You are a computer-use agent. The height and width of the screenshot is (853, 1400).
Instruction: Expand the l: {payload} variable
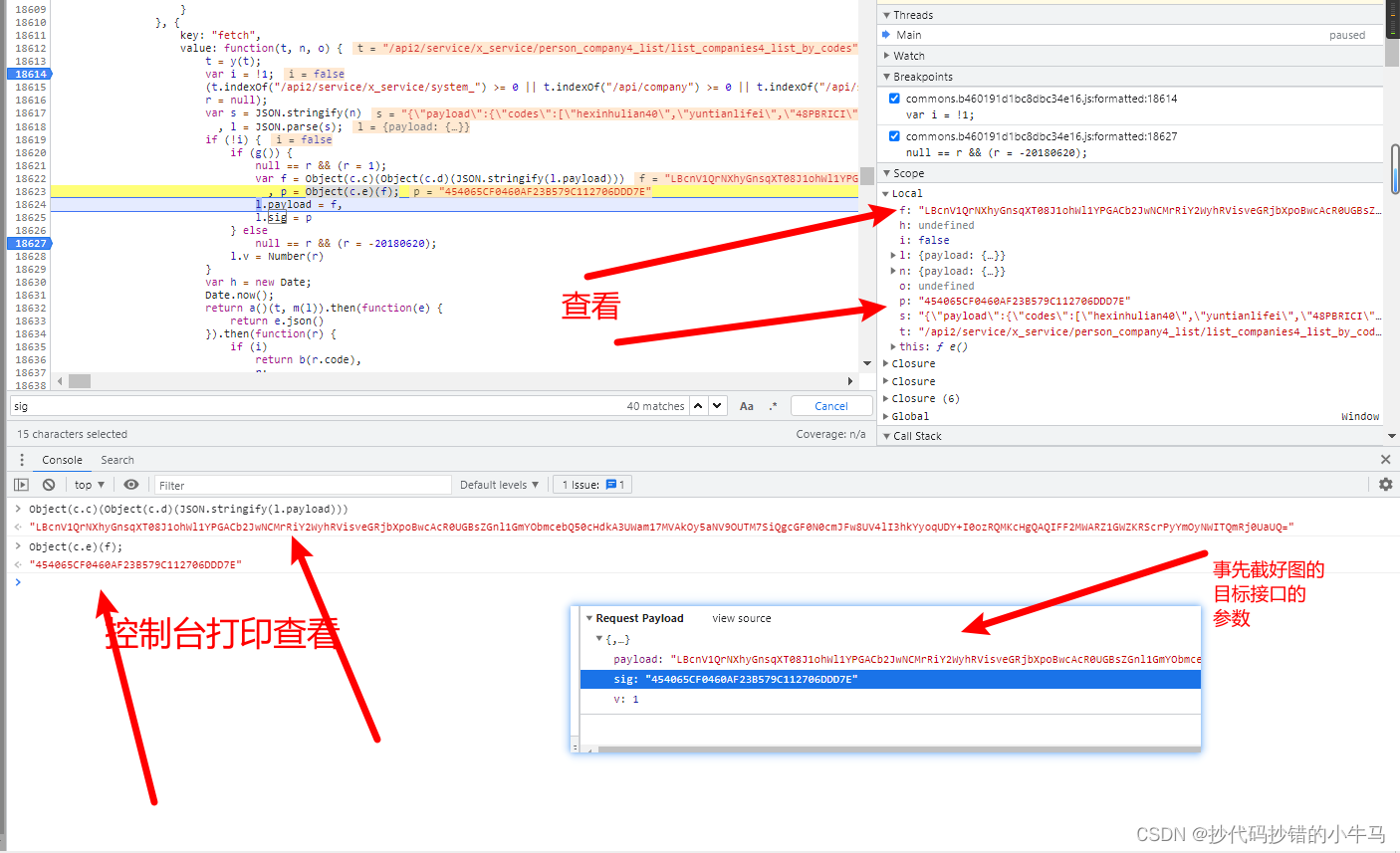pos(893,256)
